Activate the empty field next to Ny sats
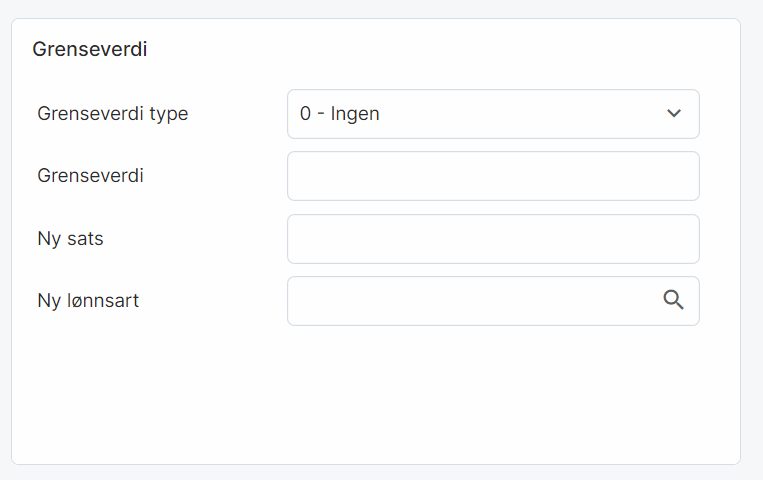 coord(492,239)
